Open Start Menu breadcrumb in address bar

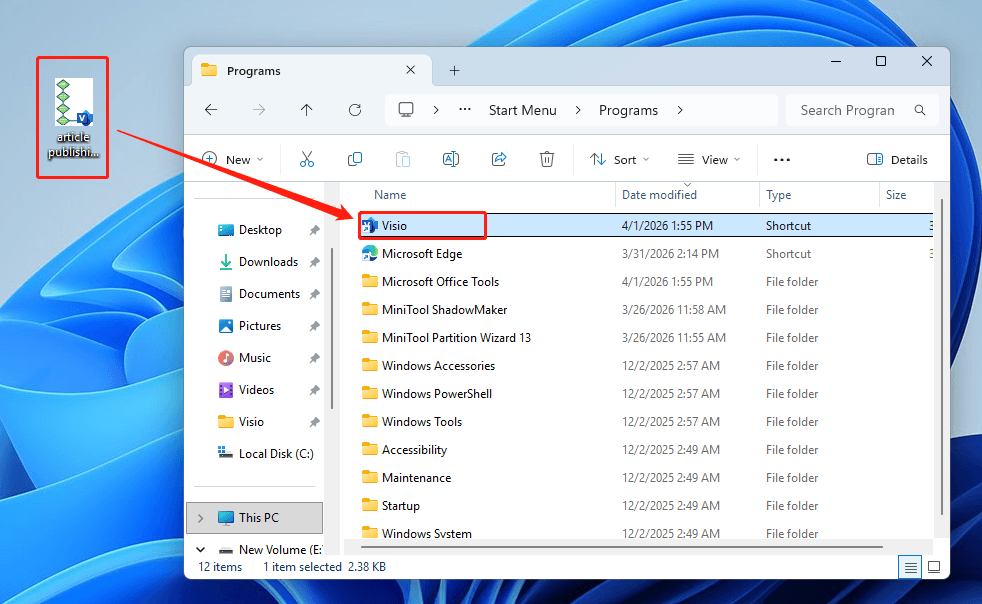pyautogui.click(x=522, y=110)
